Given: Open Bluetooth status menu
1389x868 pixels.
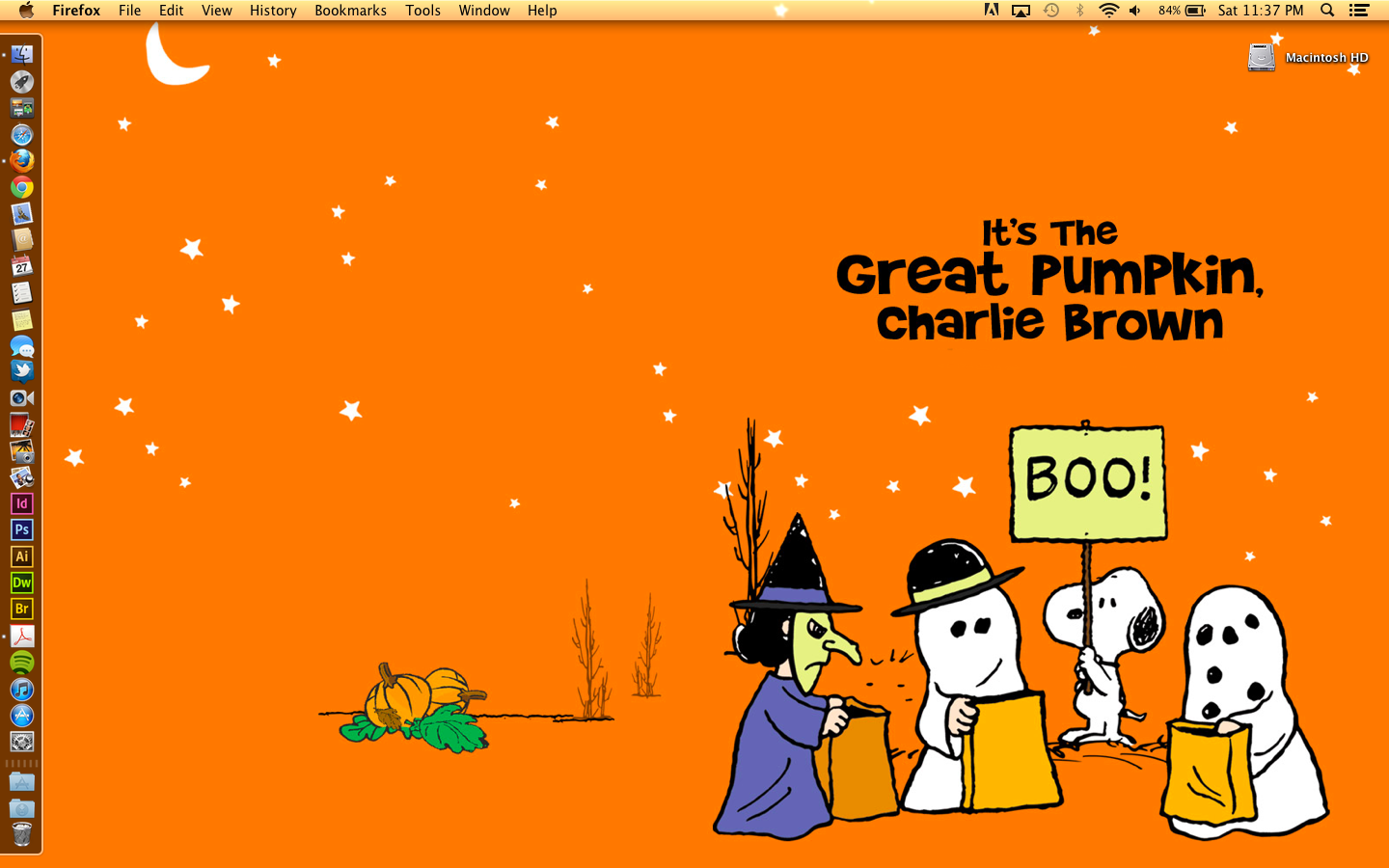Looking at the screenshot, I should [1080, 11].
